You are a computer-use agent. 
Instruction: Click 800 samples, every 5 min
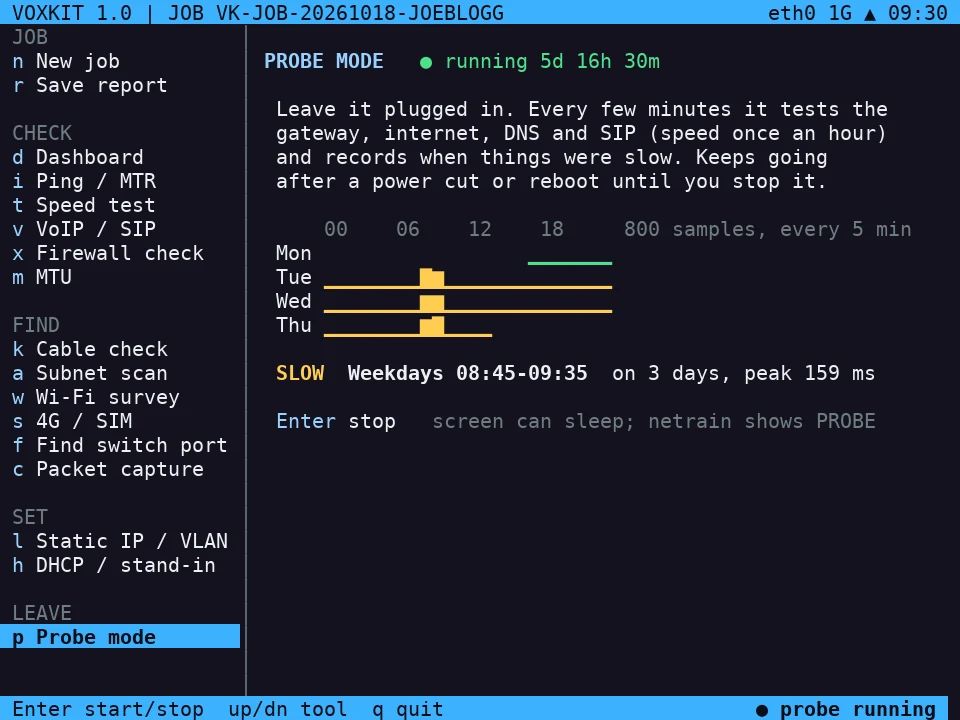coord(767,230)
